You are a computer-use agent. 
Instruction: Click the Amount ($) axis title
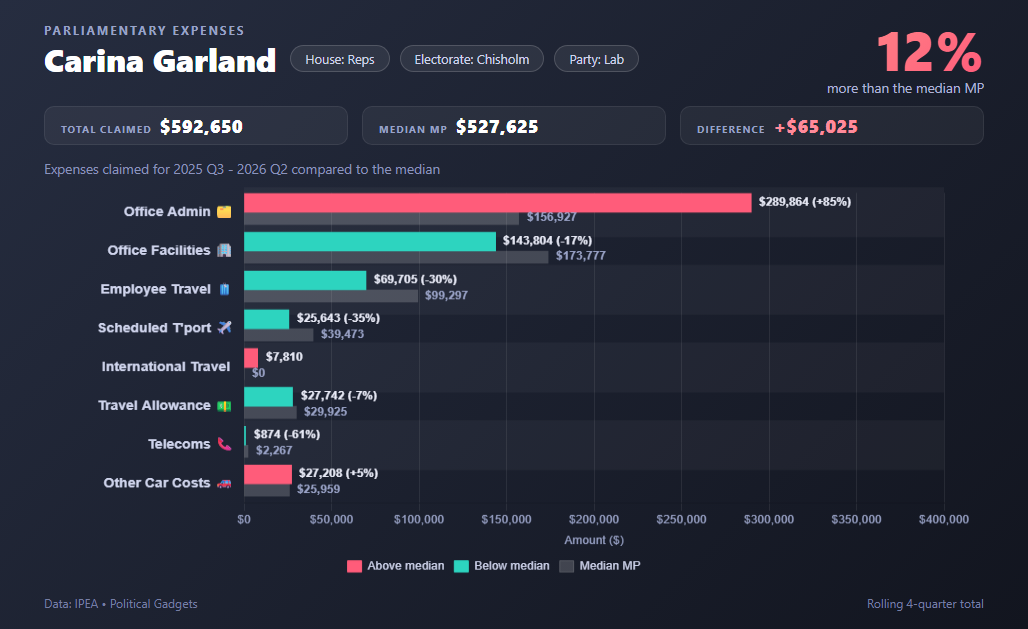click(594, 540)
